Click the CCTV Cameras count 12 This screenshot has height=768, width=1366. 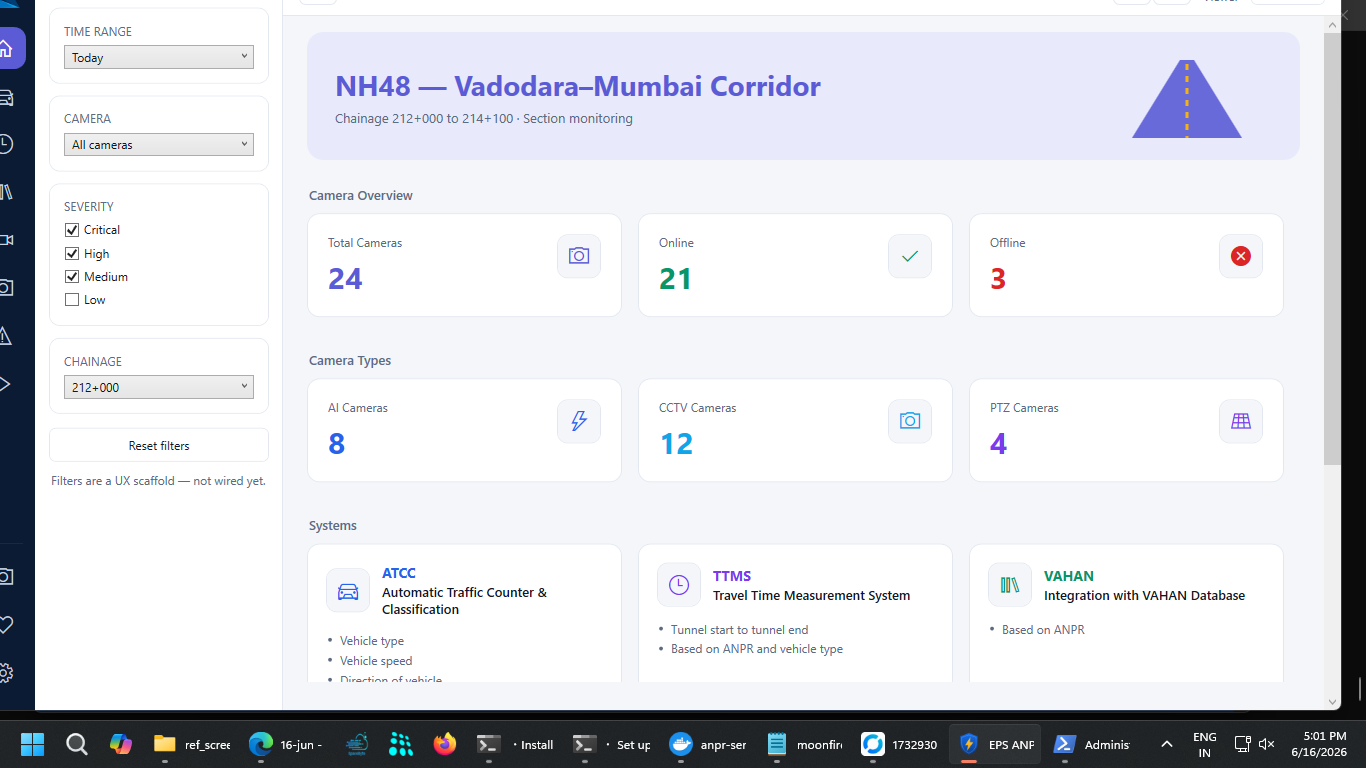pos(676,443)
